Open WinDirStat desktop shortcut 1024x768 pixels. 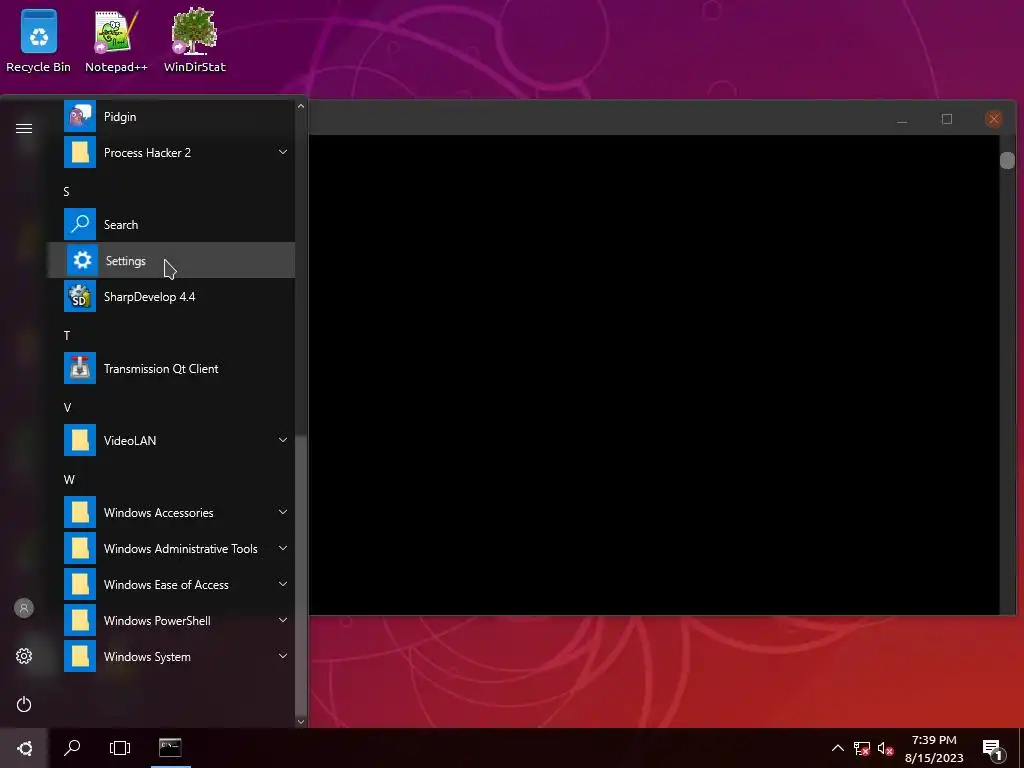click(x=195, y=40)
